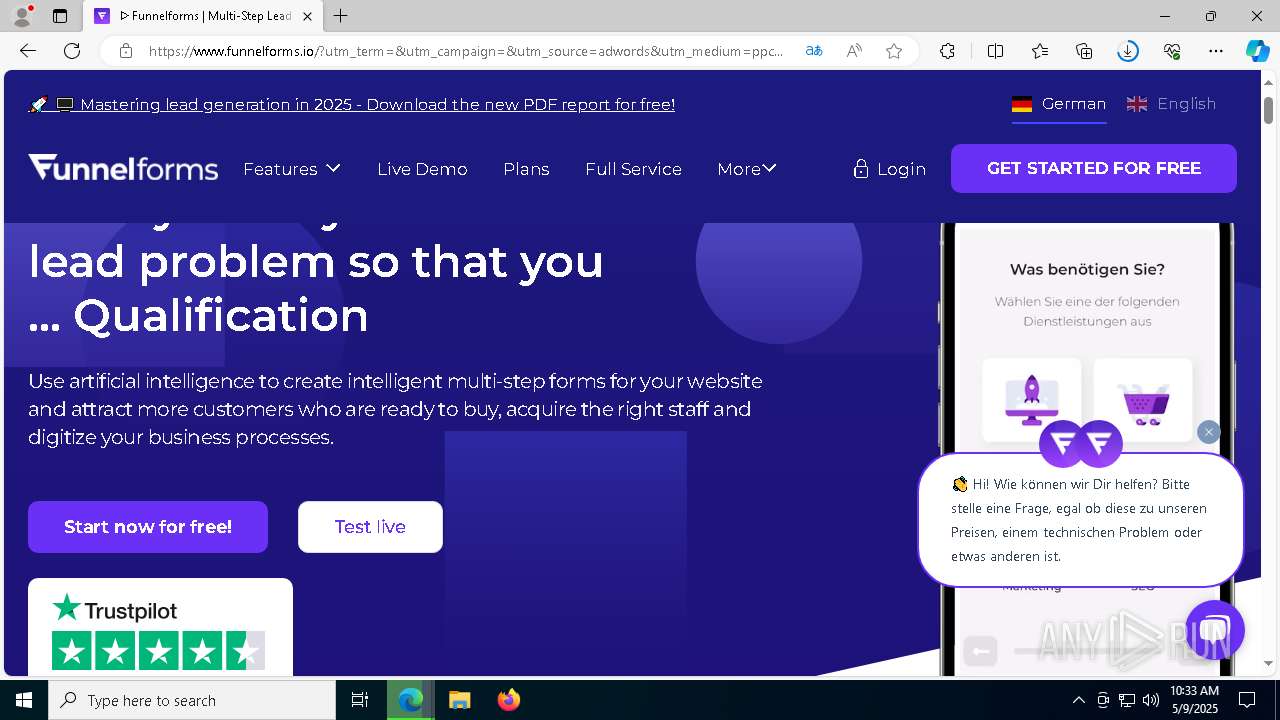Click the Test live button

(x=370, y=527)
